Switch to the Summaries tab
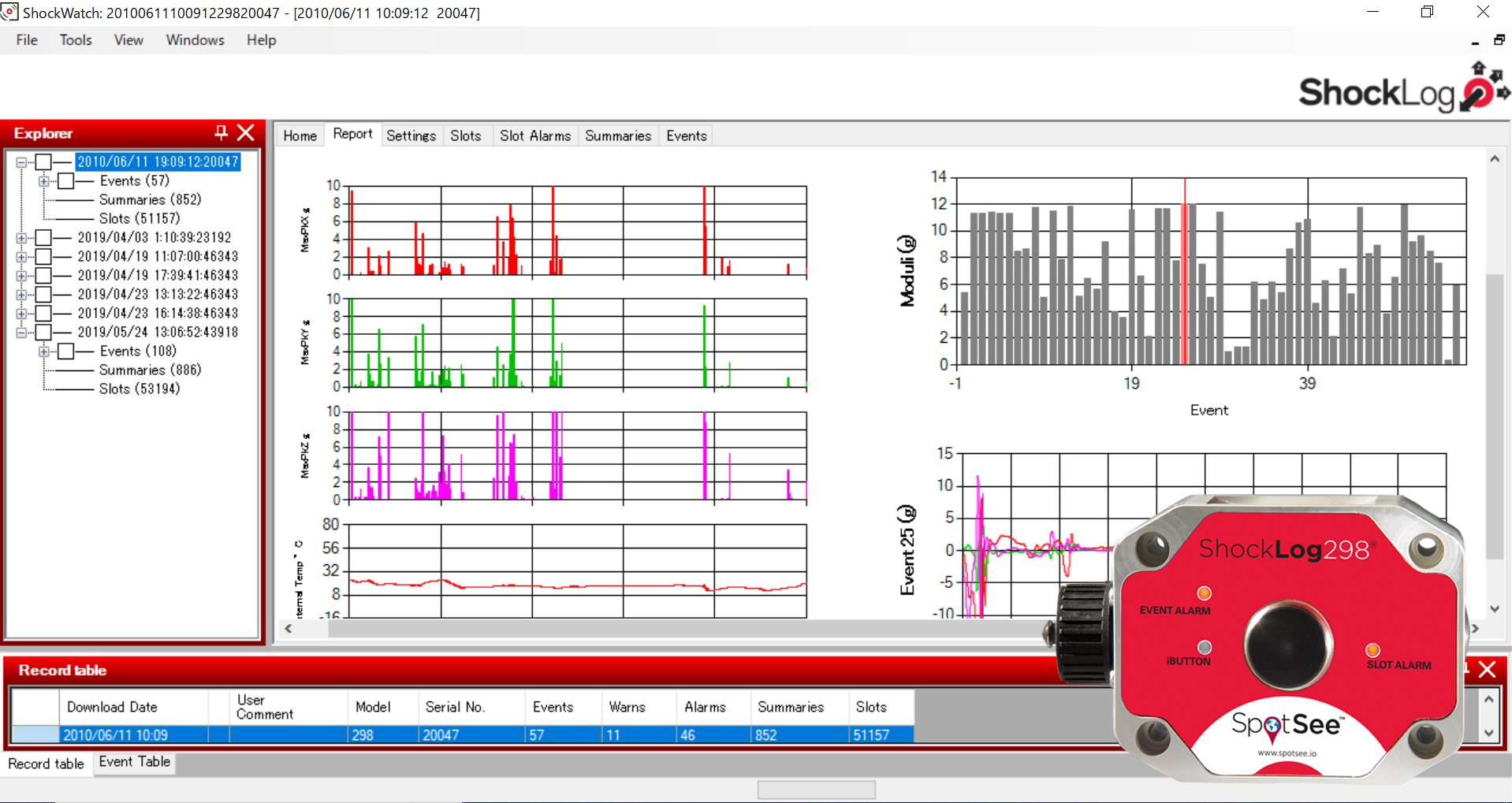1512x803 pixels. click(x=618, y=136)
